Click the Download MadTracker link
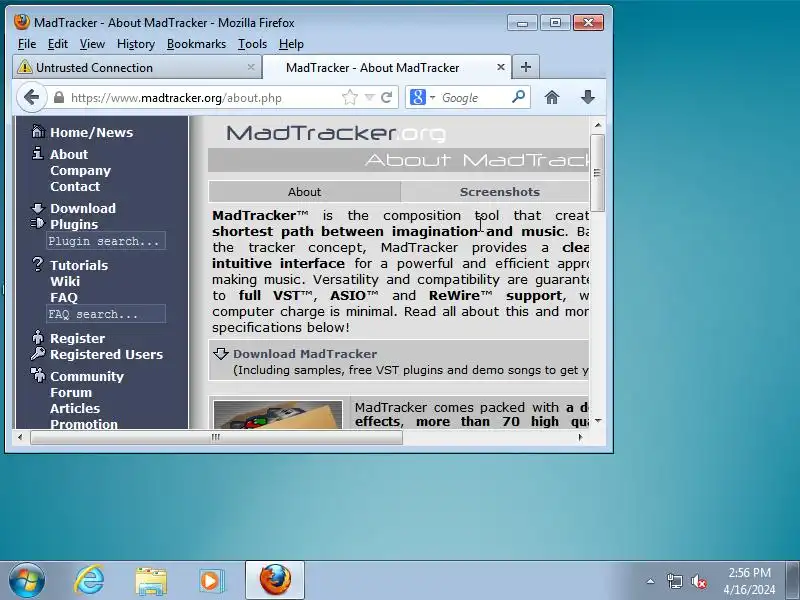 point(305,354)
